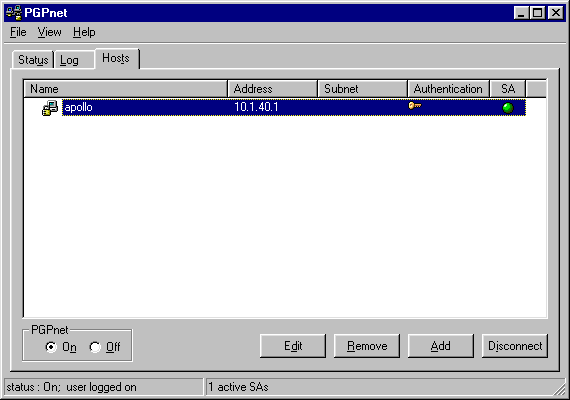
Task: Click the Edit button
Action: pos(293,346)
